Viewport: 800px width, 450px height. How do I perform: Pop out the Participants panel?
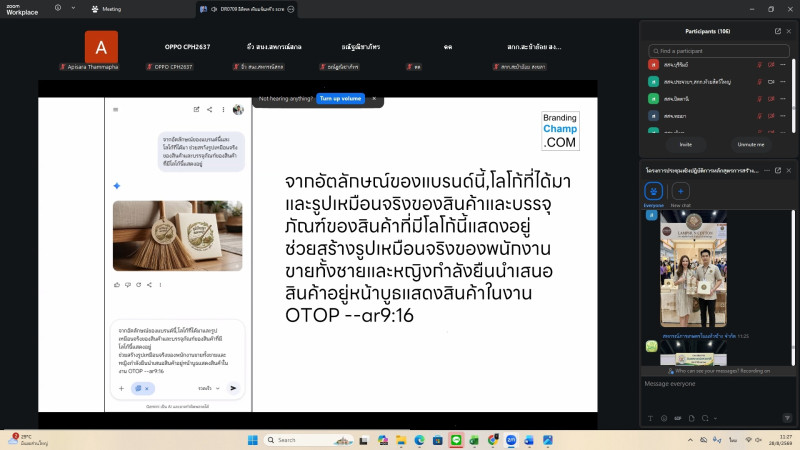778,31
